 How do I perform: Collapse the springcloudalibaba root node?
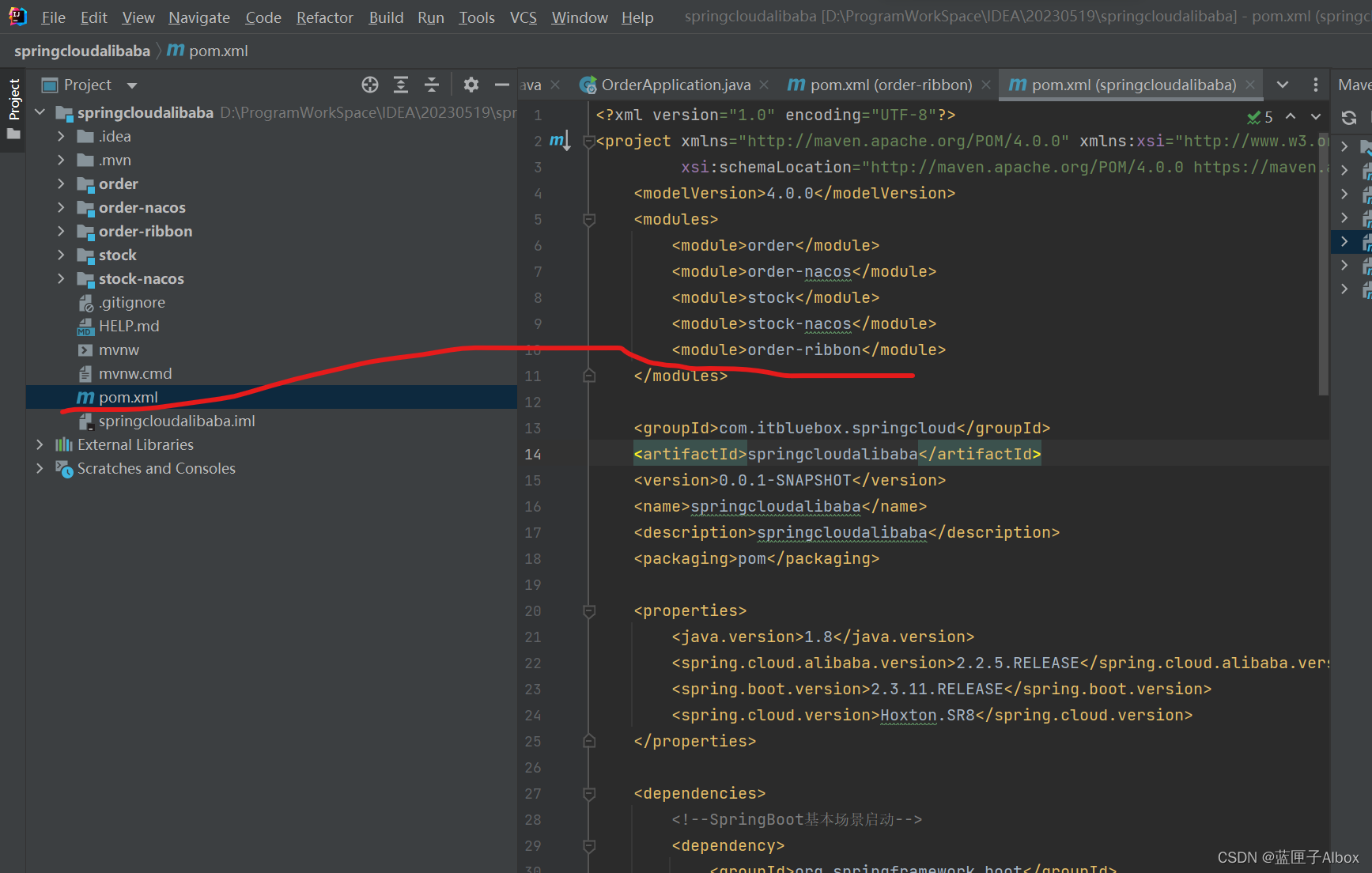40,112
